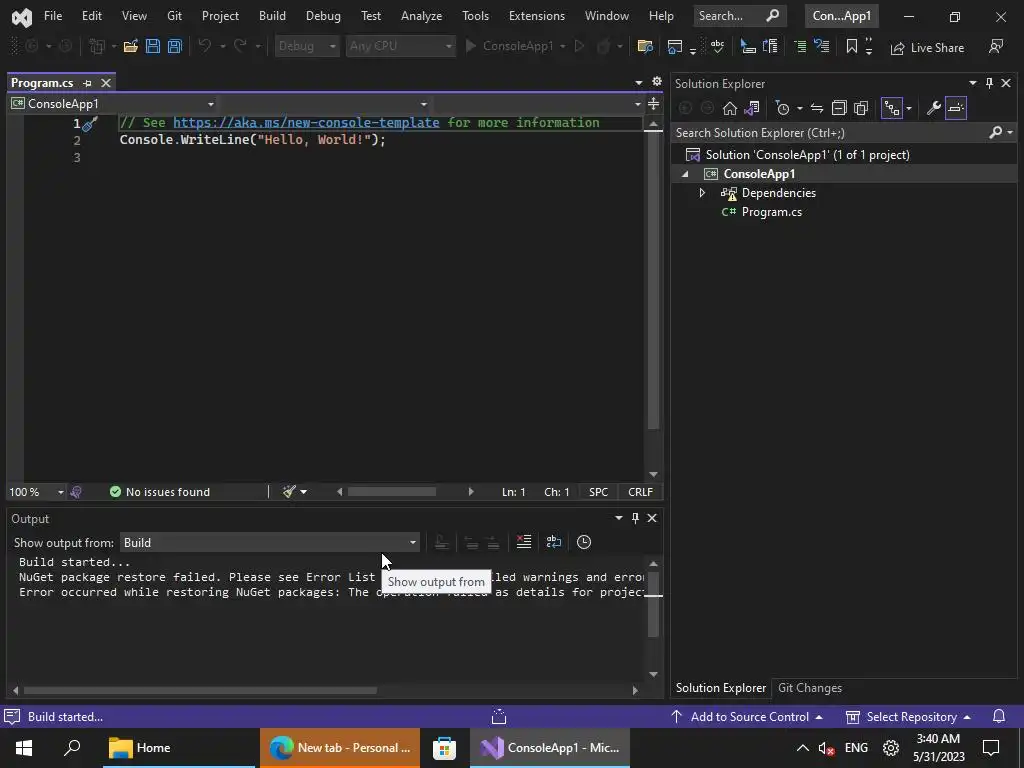
Task: Switch views icon in Solution Explorer
Action: 752,108
